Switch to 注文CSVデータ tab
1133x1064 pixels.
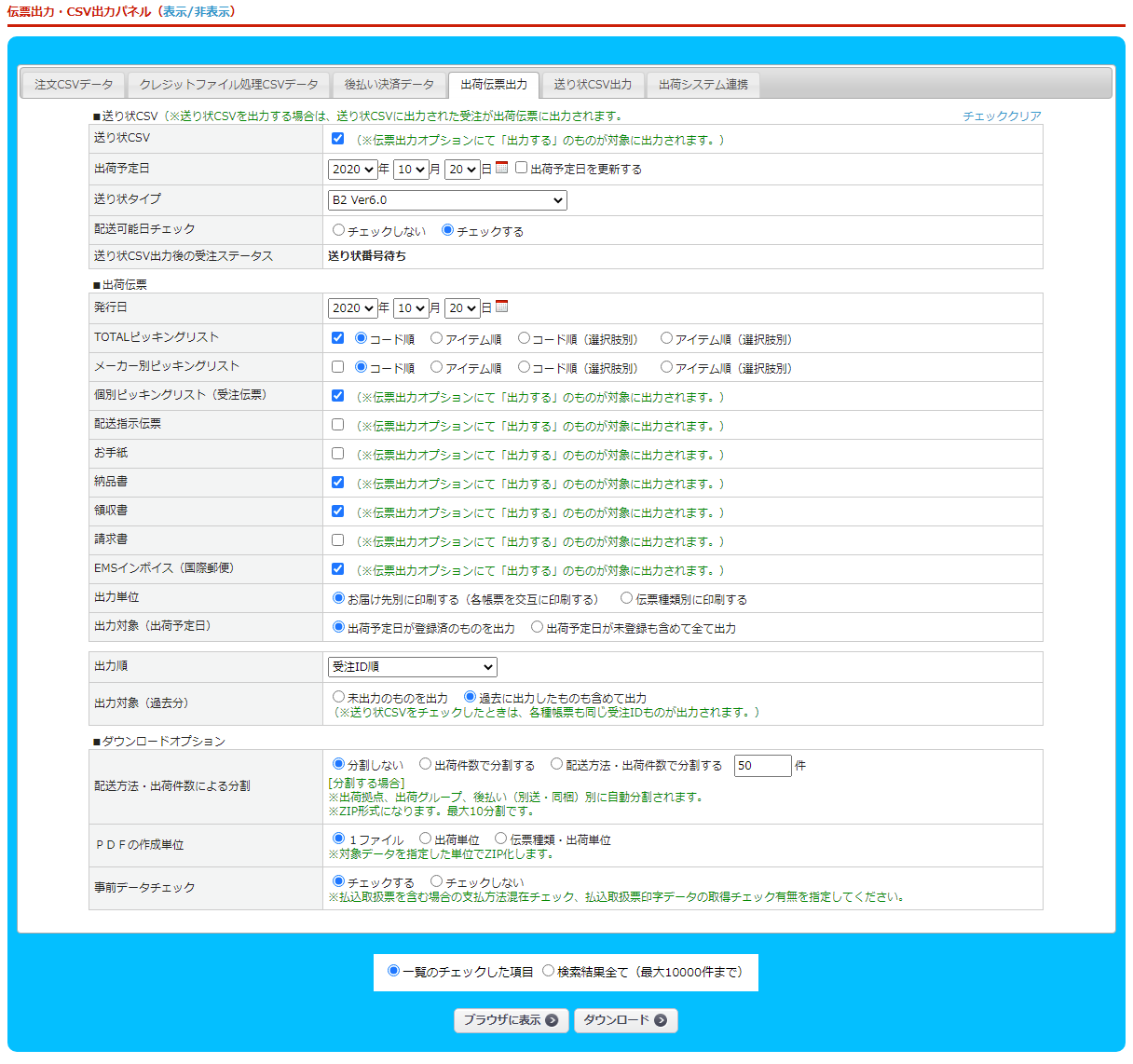tap(74, 85)
